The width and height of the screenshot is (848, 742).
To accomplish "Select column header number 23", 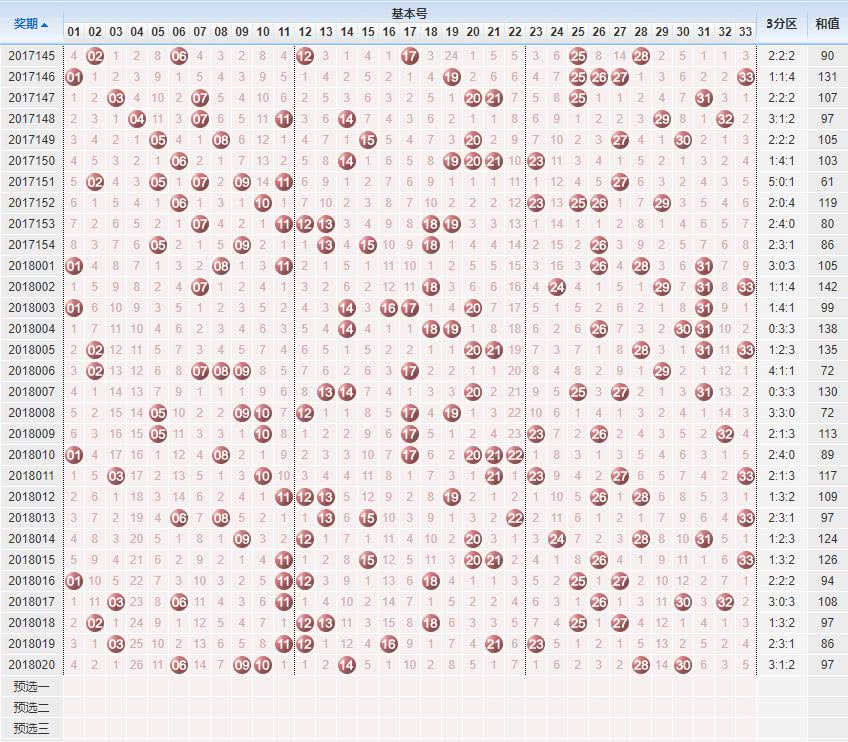I will coord(536,32).
